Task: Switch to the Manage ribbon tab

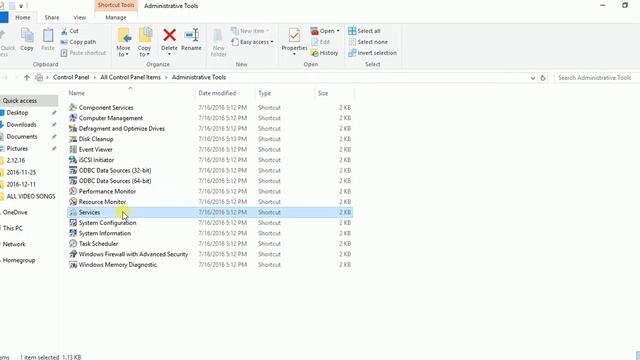Action: (116, 18)
